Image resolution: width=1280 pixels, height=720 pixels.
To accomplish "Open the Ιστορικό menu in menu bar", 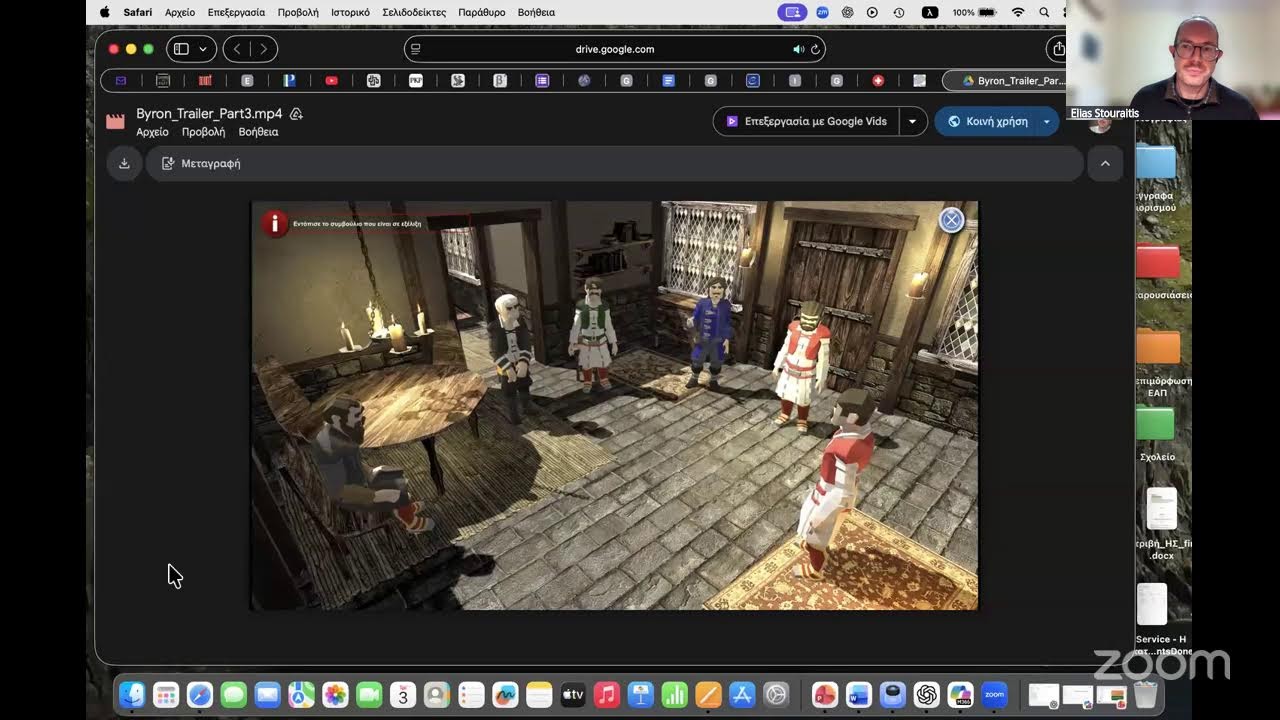I will click(348, 12).
